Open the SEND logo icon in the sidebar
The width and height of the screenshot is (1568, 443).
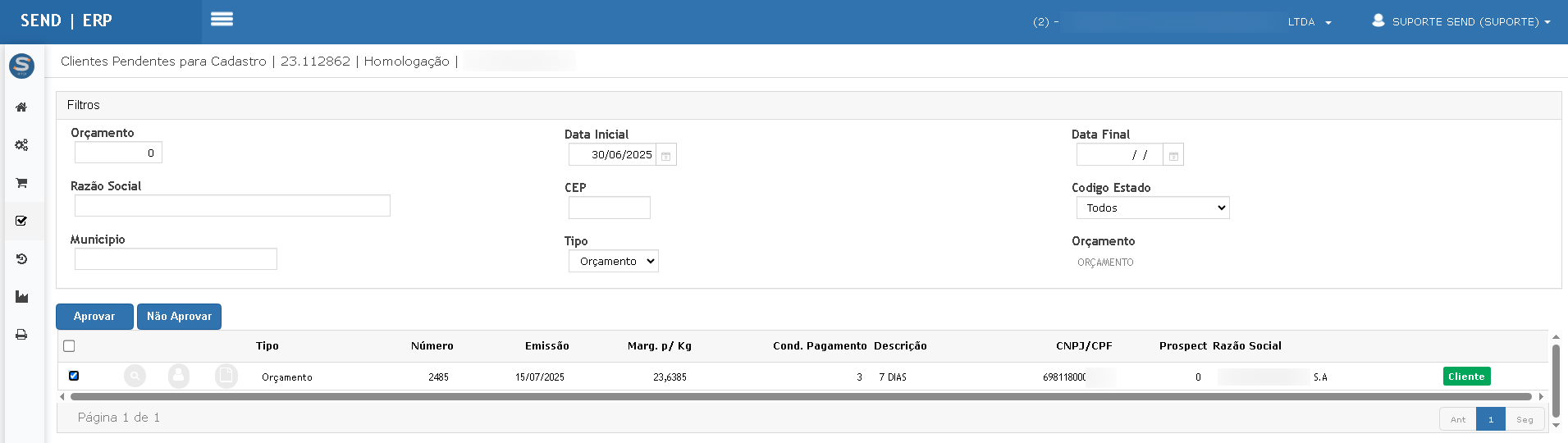[21, 66]
